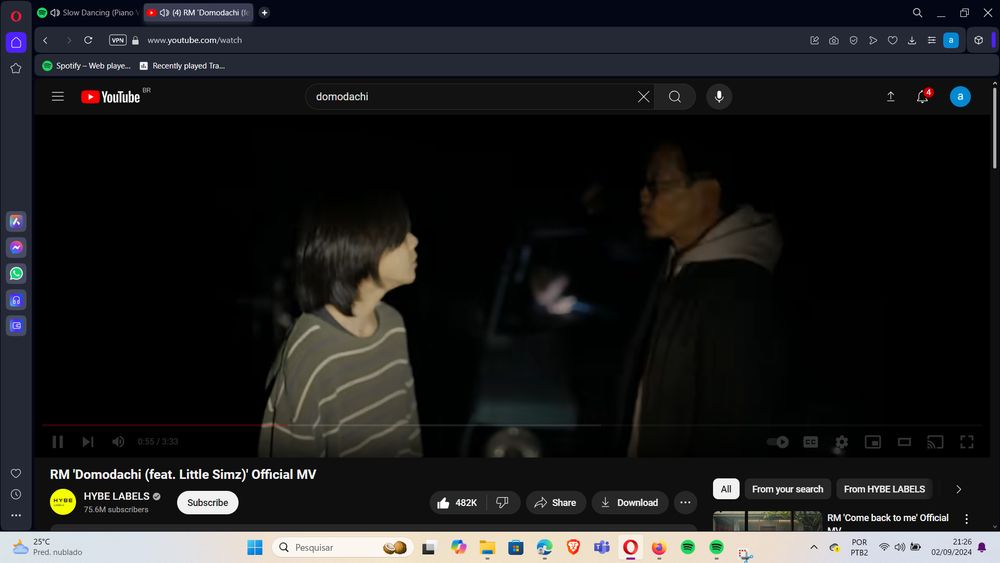Clear the domodachi search text
1000x563 pixels.
(x=643, y=97)
